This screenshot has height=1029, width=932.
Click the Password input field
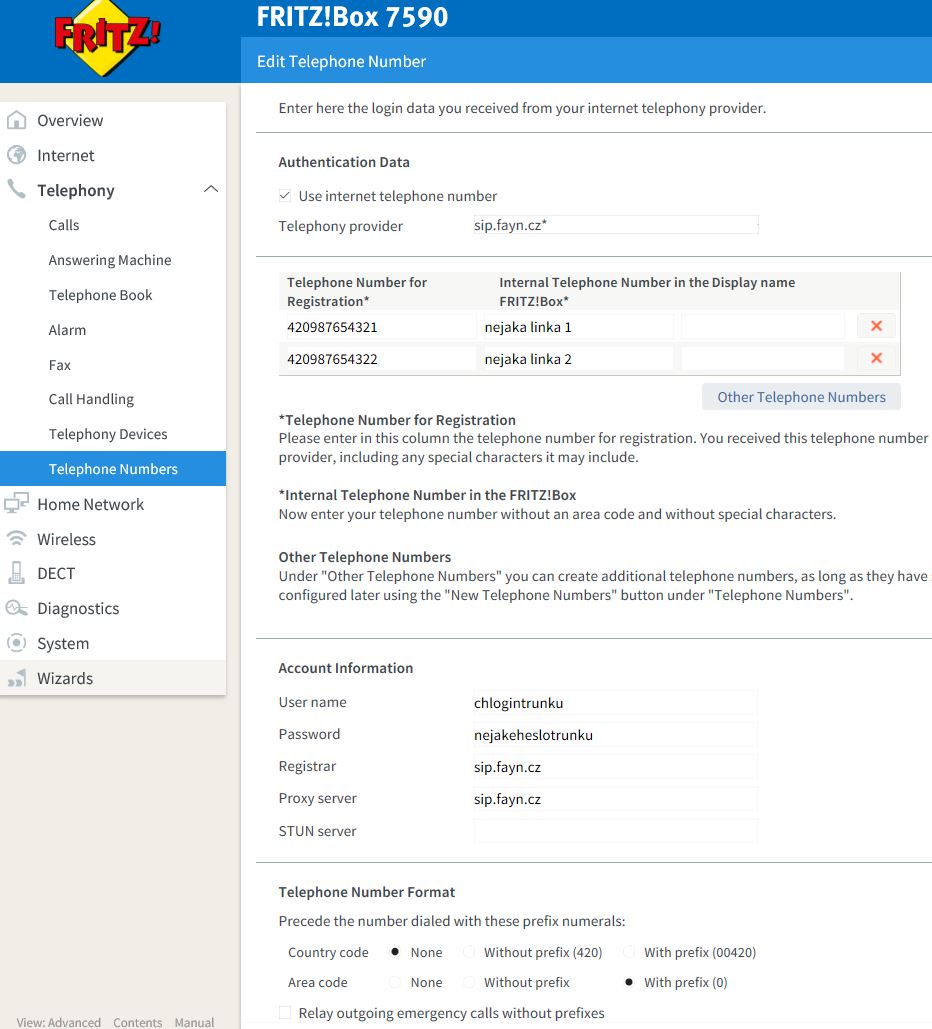point(615,734)
